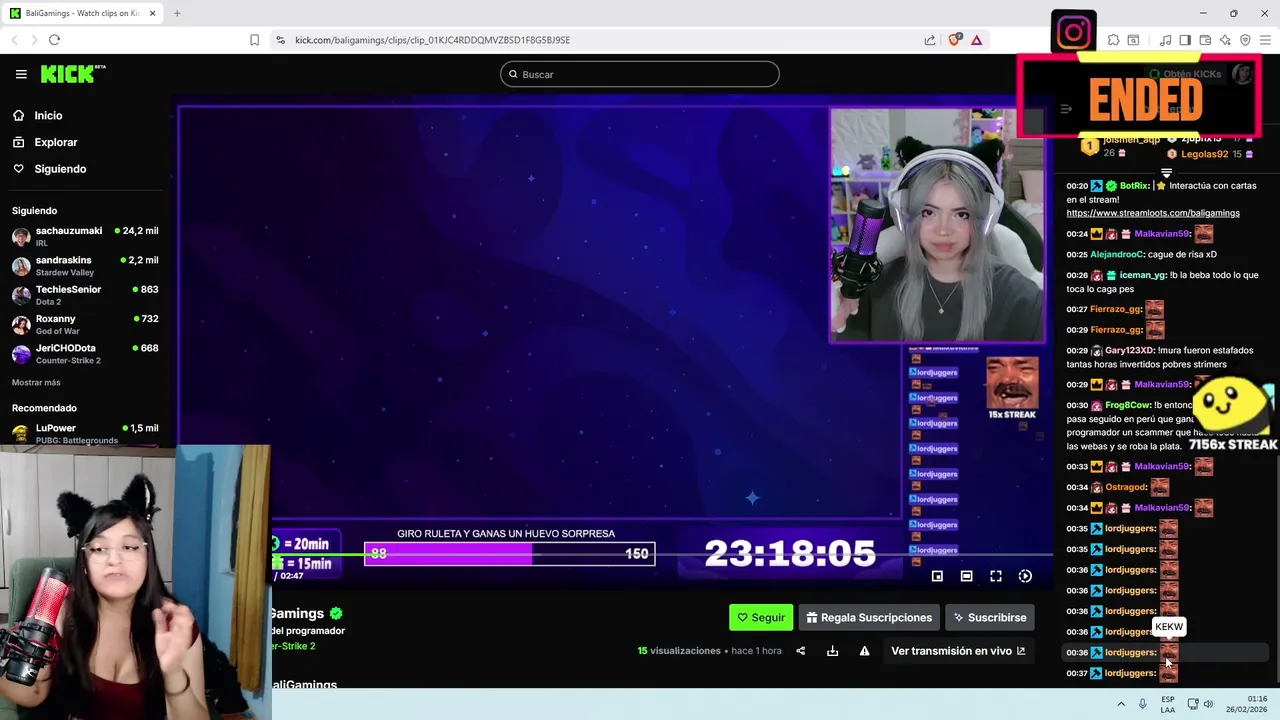Open Roxanny God of War channel
The image size is (1280, 720).
(x=84, y=324)
